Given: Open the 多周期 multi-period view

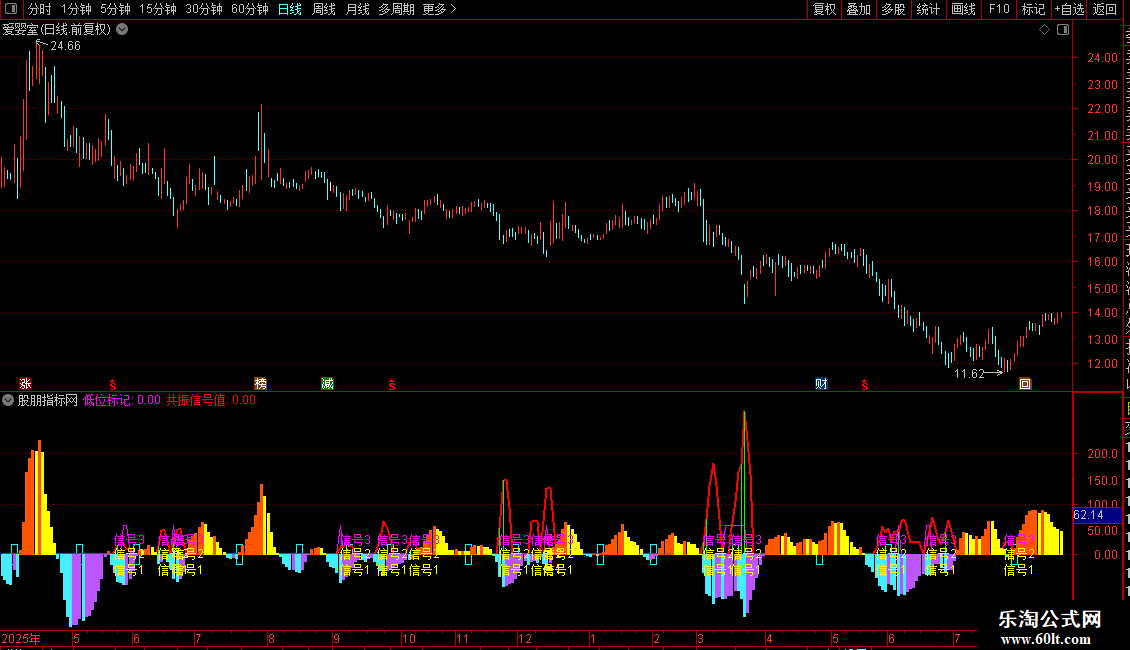Looking at the screenshot, I should 396,9.
